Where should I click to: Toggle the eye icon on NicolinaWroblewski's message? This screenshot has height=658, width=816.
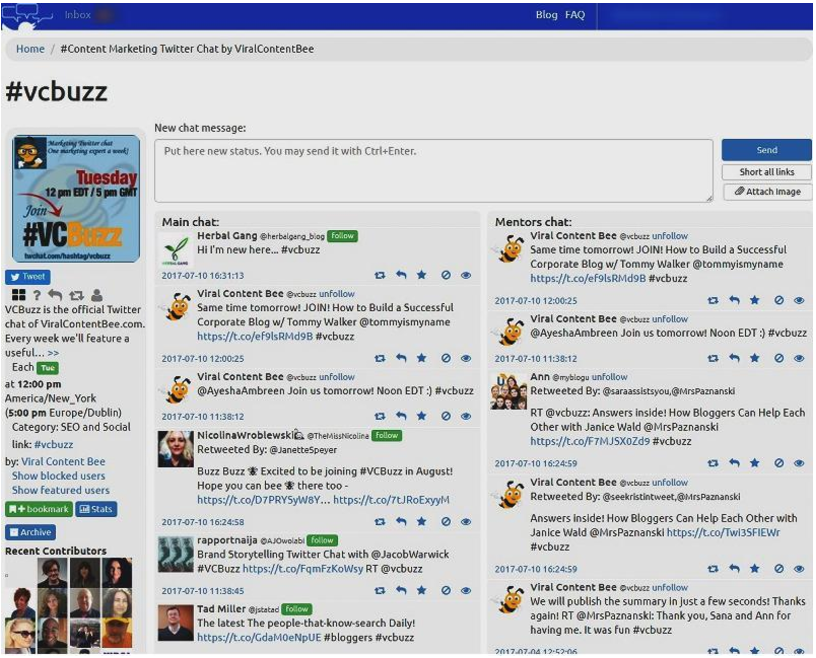[x=466, y=521]
